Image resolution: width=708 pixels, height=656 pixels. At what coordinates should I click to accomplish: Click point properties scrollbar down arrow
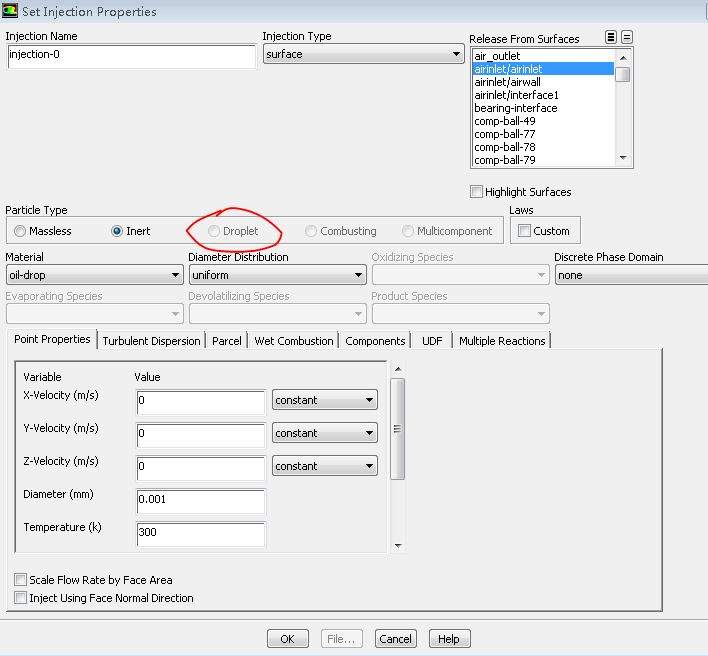tap(398, 546)
